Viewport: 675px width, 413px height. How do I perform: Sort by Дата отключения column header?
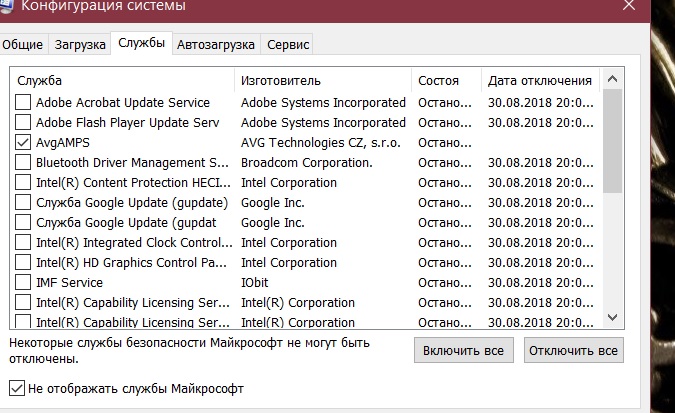538,80
